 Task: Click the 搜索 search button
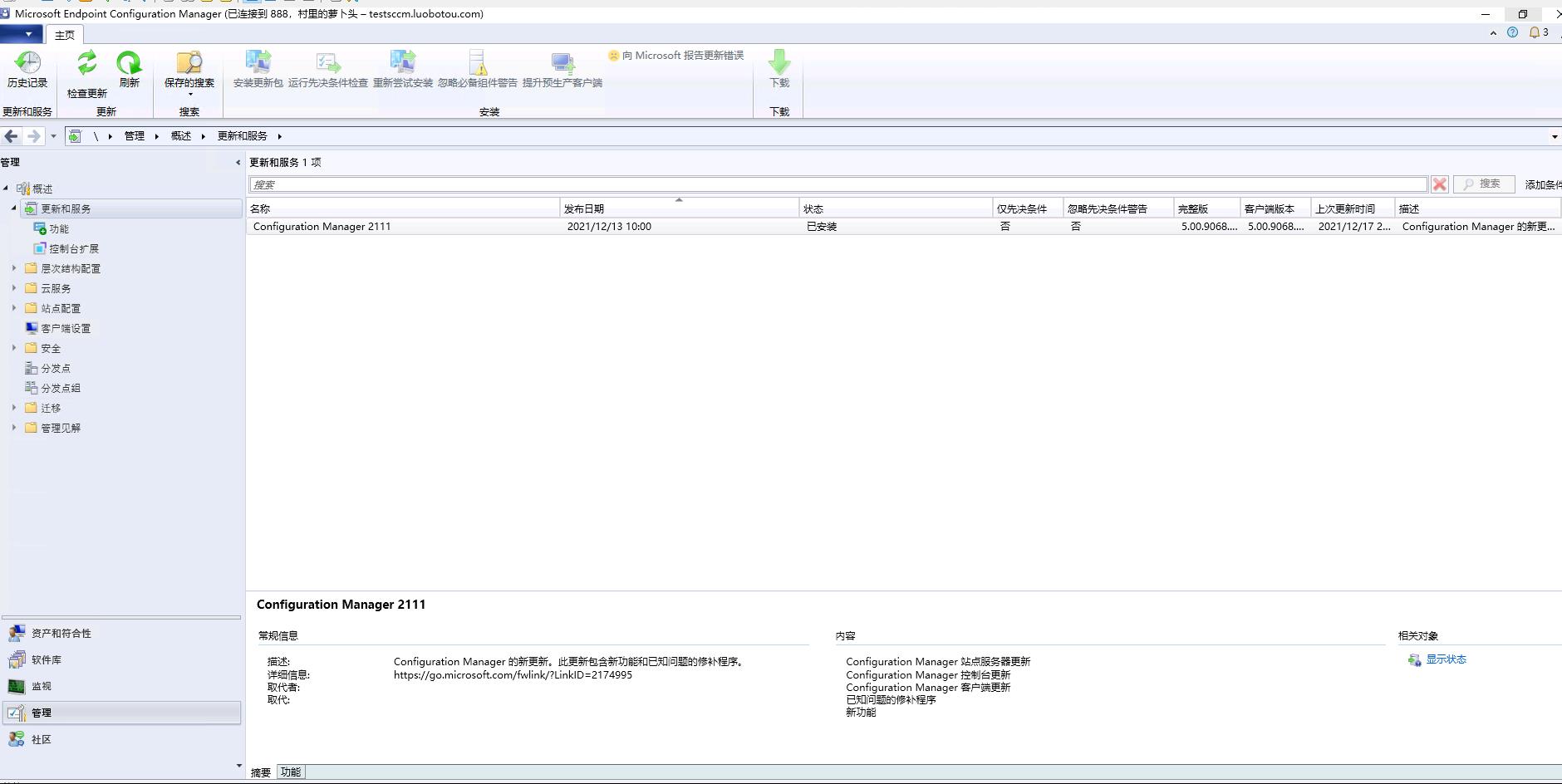click(x=1484, y=184)
